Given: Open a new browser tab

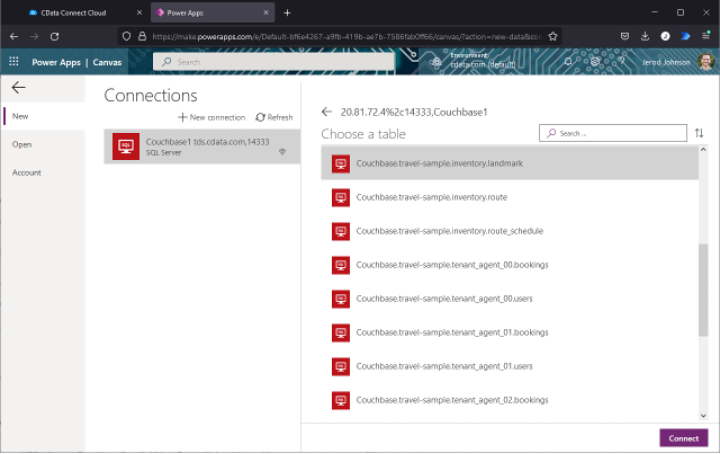Looking at the screenshot, I should pyautogui.click(x=287, y=13).
